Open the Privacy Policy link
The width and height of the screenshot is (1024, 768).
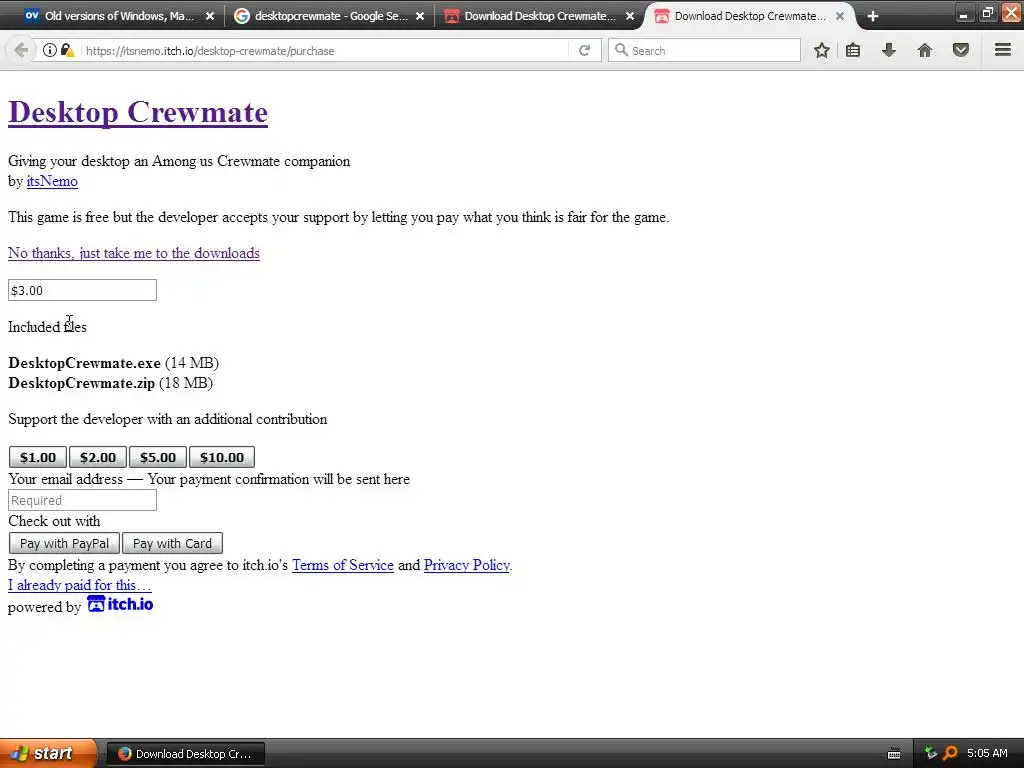[466, 565]
